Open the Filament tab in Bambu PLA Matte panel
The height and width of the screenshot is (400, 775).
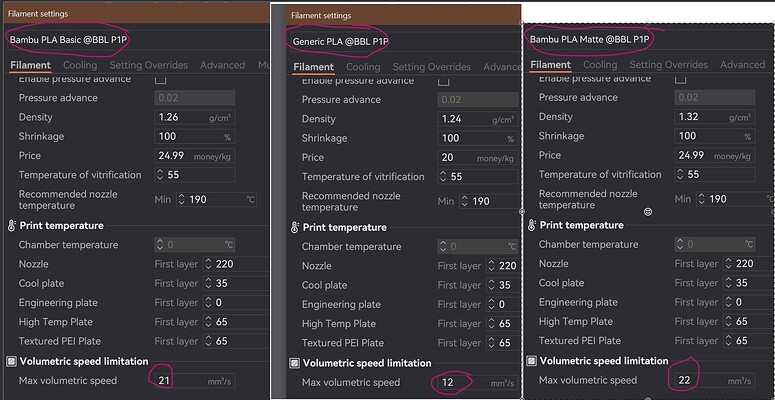551,65
